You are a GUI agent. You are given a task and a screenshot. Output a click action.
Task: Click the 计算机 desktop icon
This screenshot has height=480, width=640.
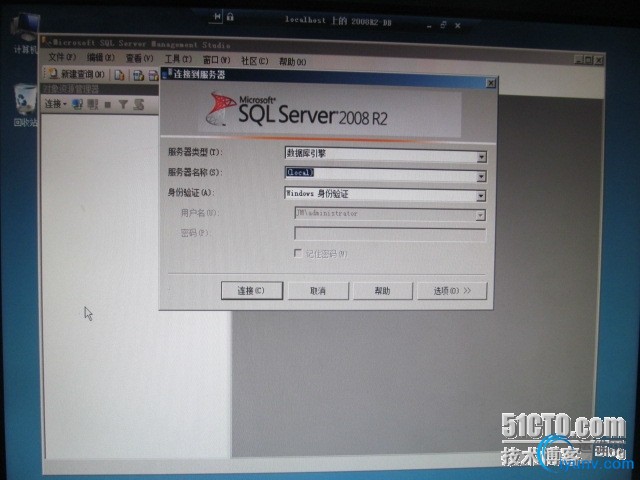click(25, 33)
